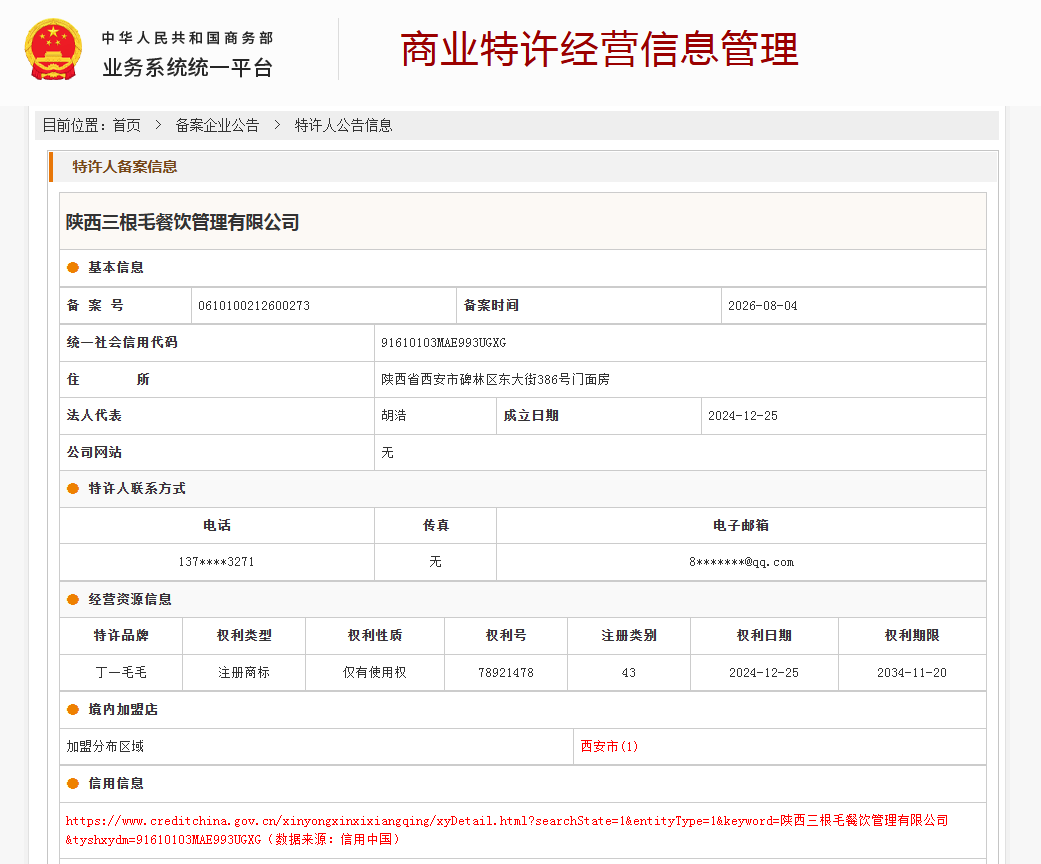Click the 备案时间 label
Screen dimensions: 1041x864
coord(491,305)
